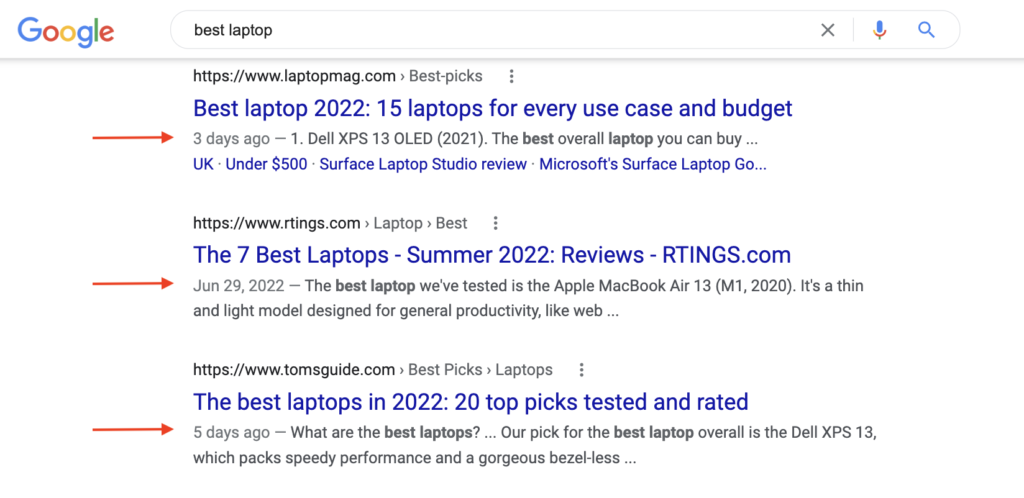Follow the 'UK' sitelink
The image size is (1024, 498).
pos(203,164)
